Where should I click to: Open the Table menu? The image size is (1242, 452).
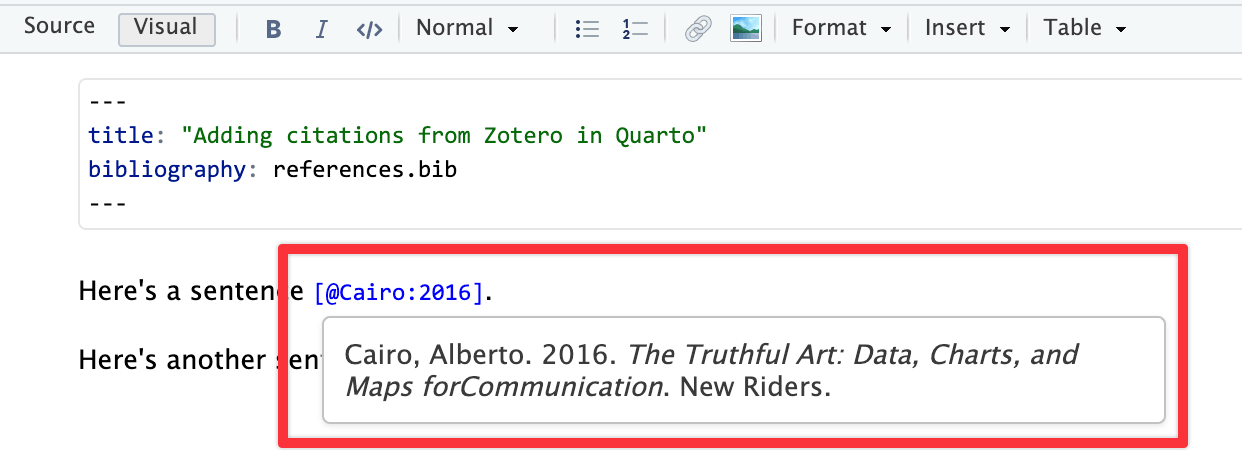point(1085,29)
